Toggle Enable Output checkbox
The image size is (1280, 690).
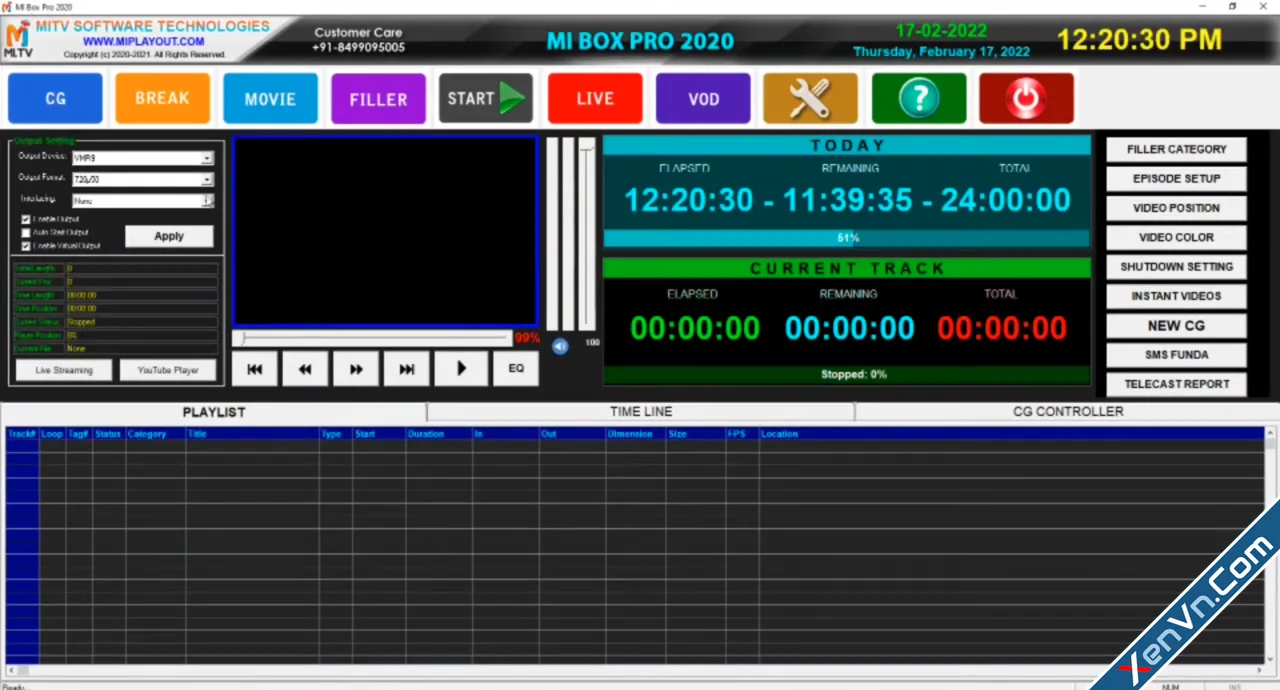coord(26,219)
